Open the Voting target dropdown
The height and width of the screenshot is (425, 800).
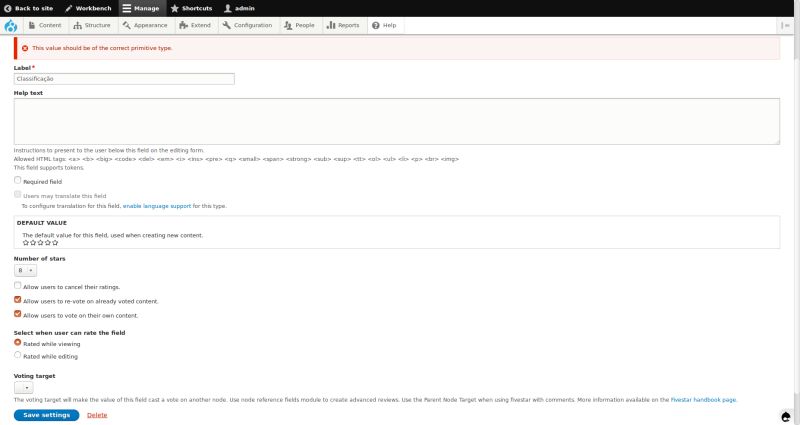click(23, 388)
